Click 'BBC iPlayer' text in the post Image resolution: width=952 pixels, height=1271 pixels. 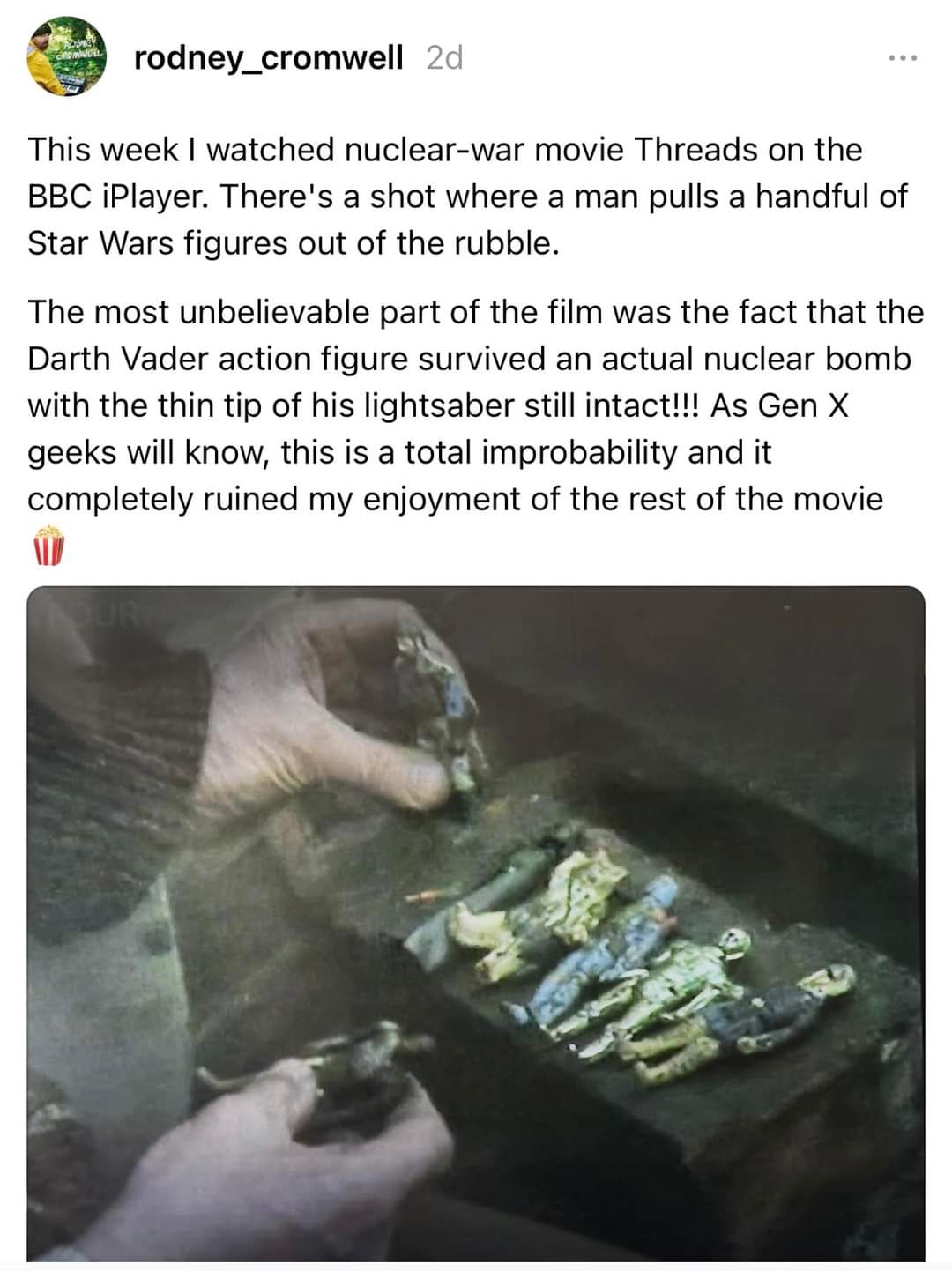click(118, 197)
